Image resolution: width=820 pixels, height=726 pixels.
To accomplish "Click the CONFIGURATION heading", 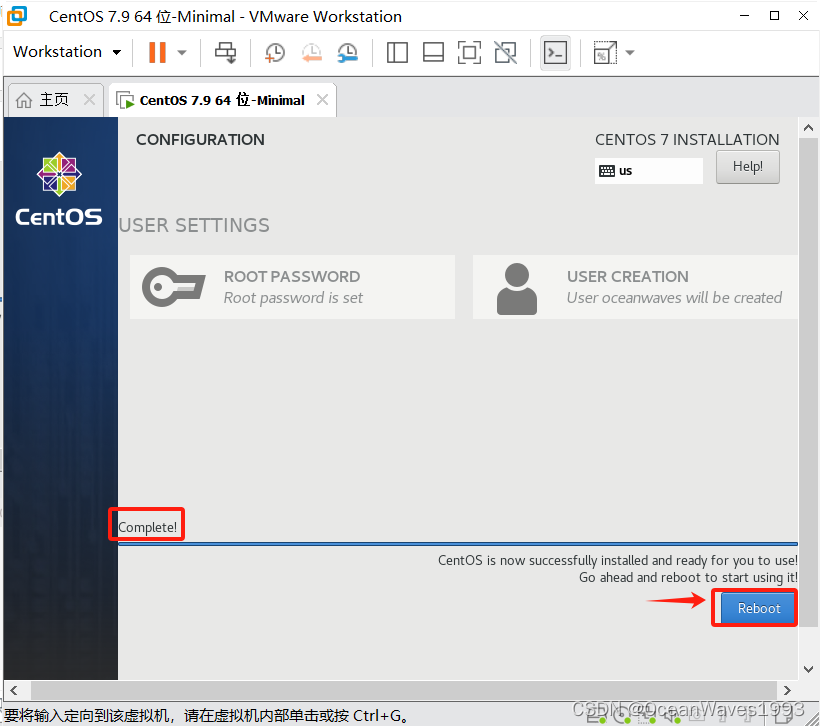I will pyautogui.click(x=200, y=140).
